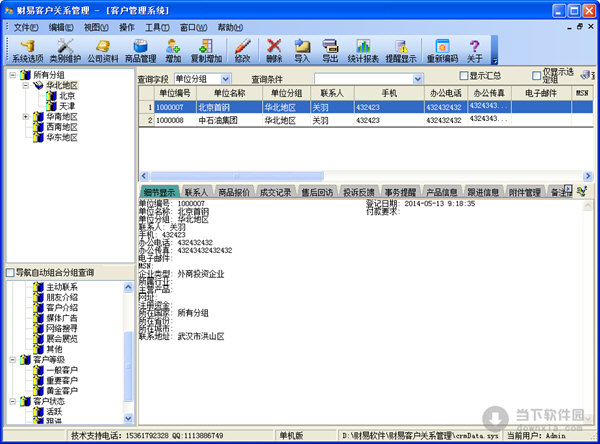600x444 pixels.
Task: Open 公司资料 (Company Info) toolbar icon
Action: click(104, 50)
